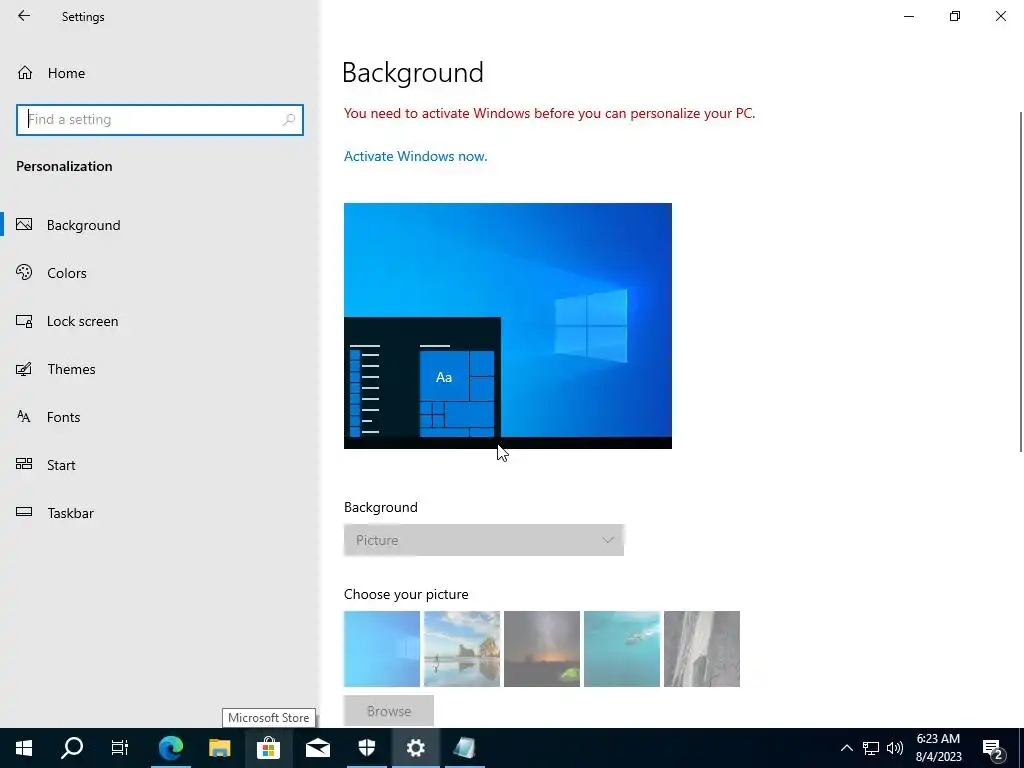Close the Settings window
The height and width of the screenshot is (768, 1024).
pos(1000,16)
